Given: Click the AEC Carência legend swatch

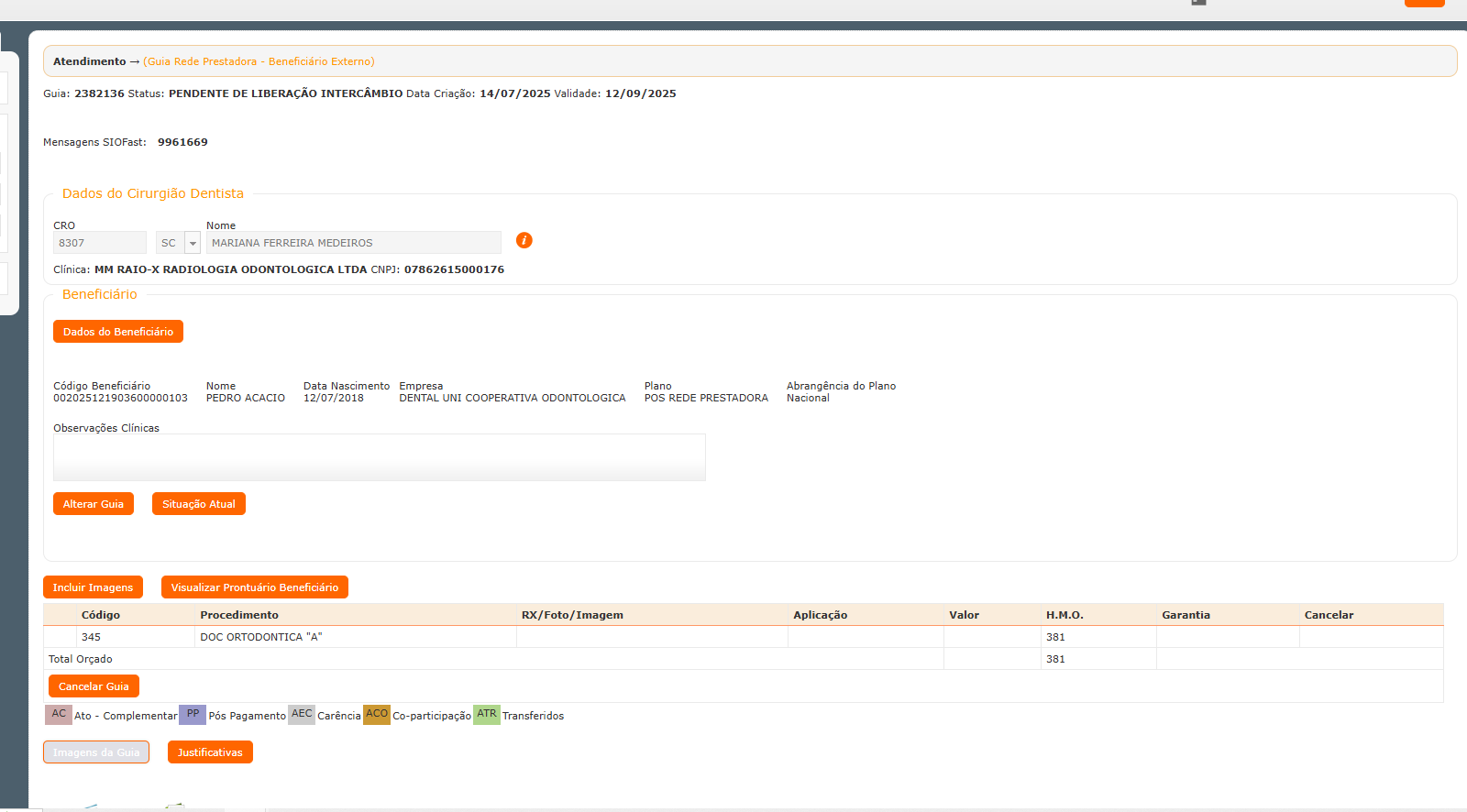Looking at the screenshot, I should [x=302, y=715].
